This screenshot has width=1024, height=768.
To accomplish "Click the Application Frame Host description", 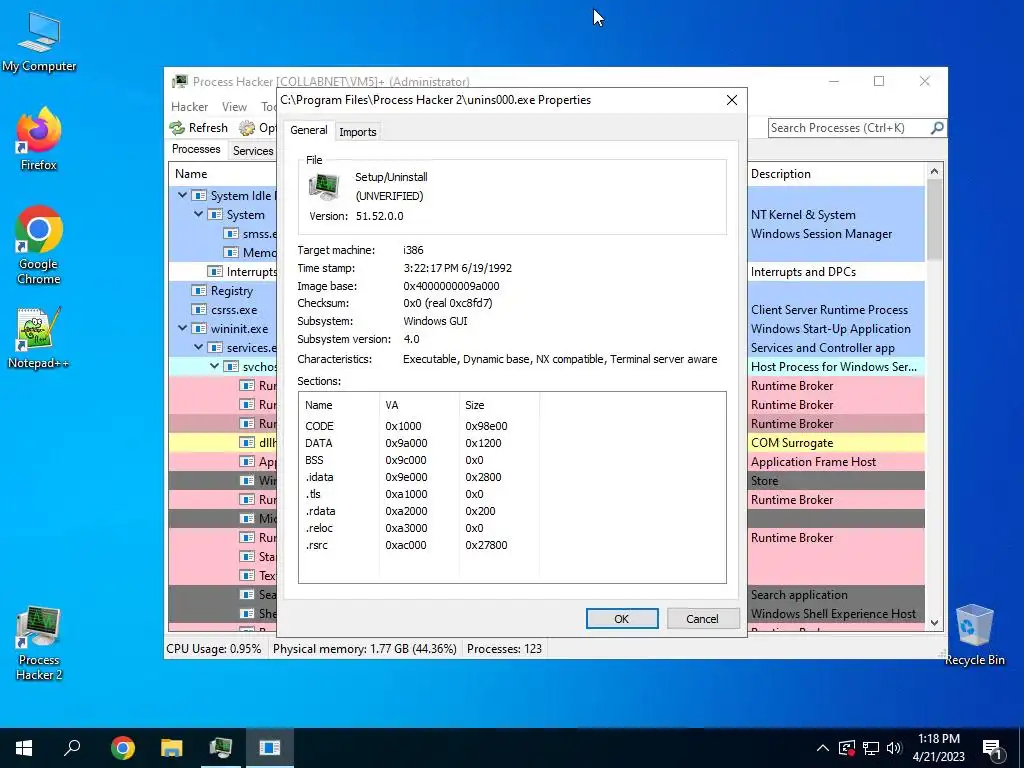I will click(814, 462).
